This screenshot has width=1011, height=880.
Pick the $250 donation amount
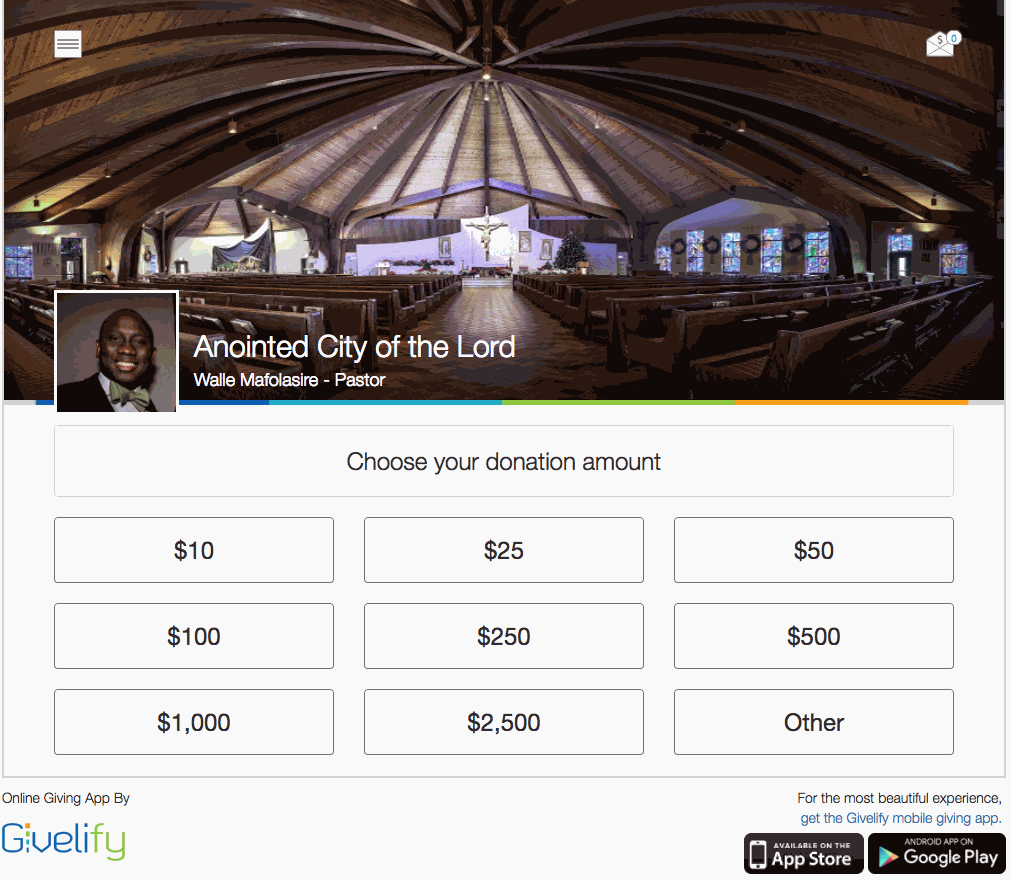click(504, 636)
